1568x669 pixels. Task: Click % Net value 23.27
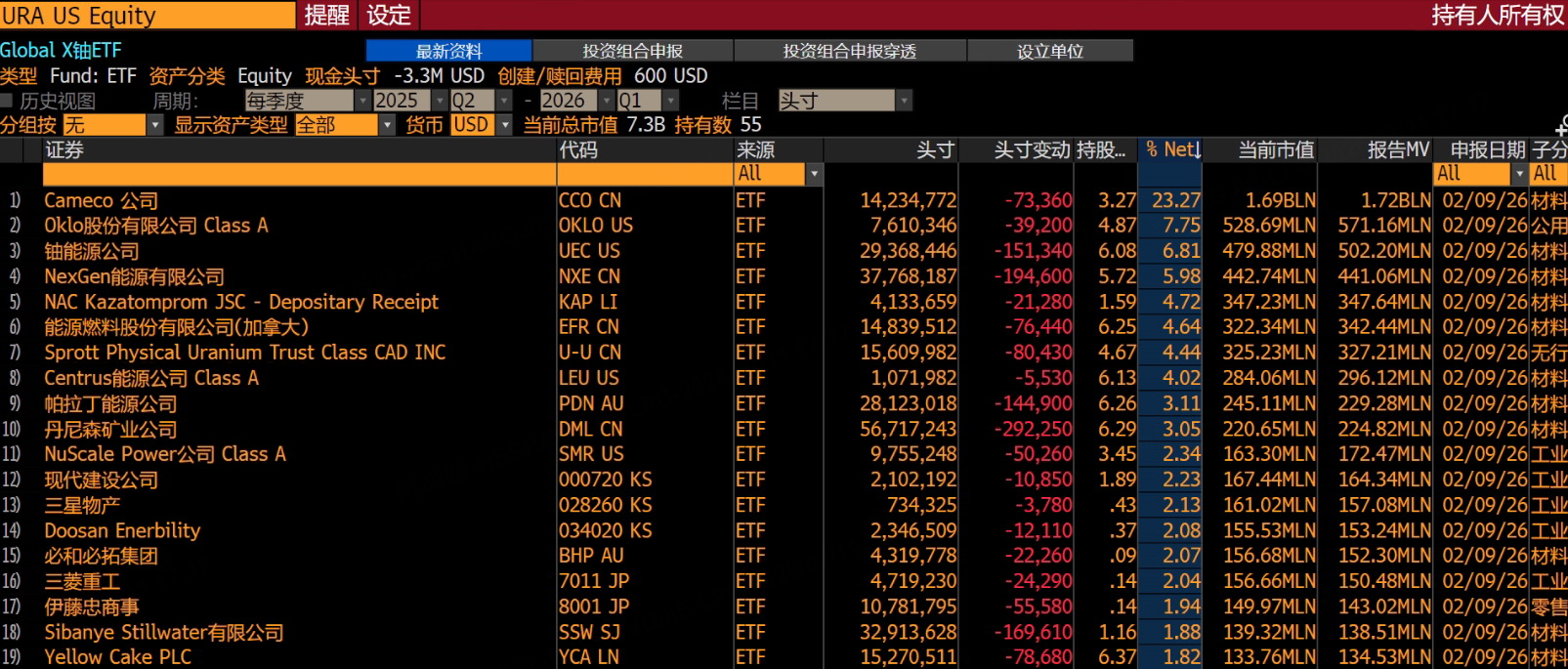[1175, 200]
